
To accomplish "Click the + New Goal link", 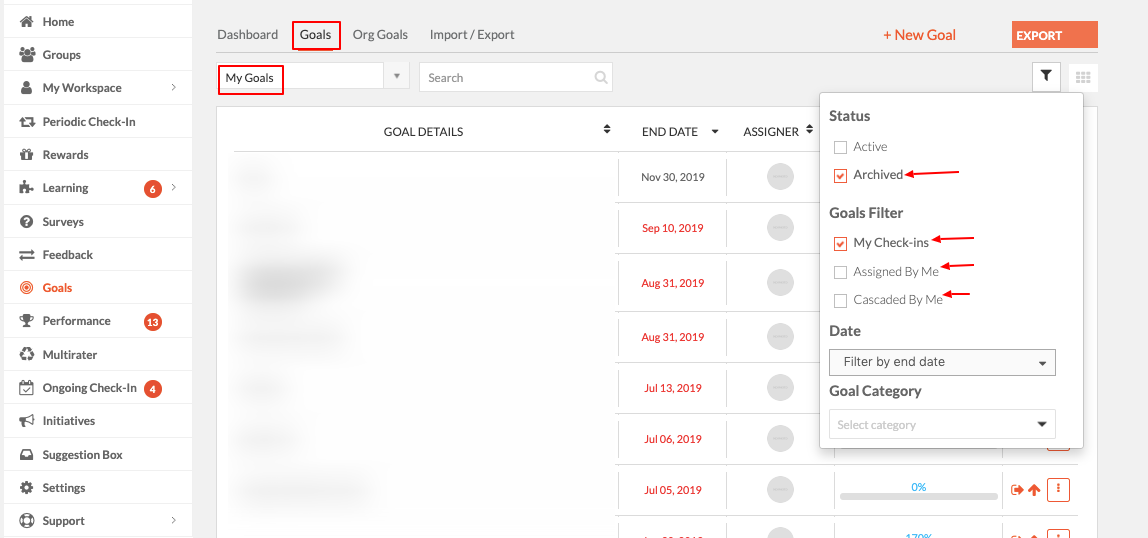I will click(x=920, y=35).
